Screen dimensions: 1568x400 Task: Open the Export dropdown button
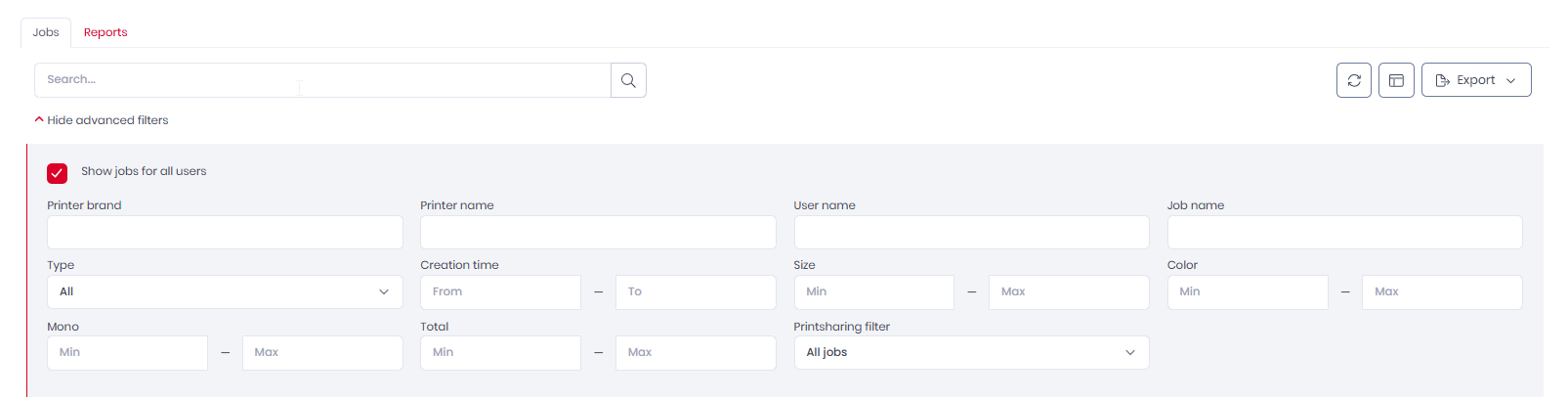(x=1475, y=80)
